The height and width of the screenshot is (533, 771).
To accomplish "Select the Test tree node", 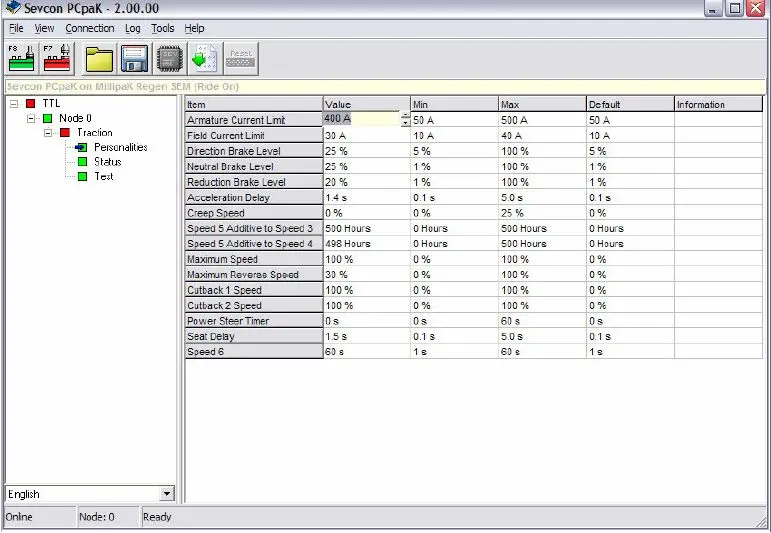I will pos(104,176).
